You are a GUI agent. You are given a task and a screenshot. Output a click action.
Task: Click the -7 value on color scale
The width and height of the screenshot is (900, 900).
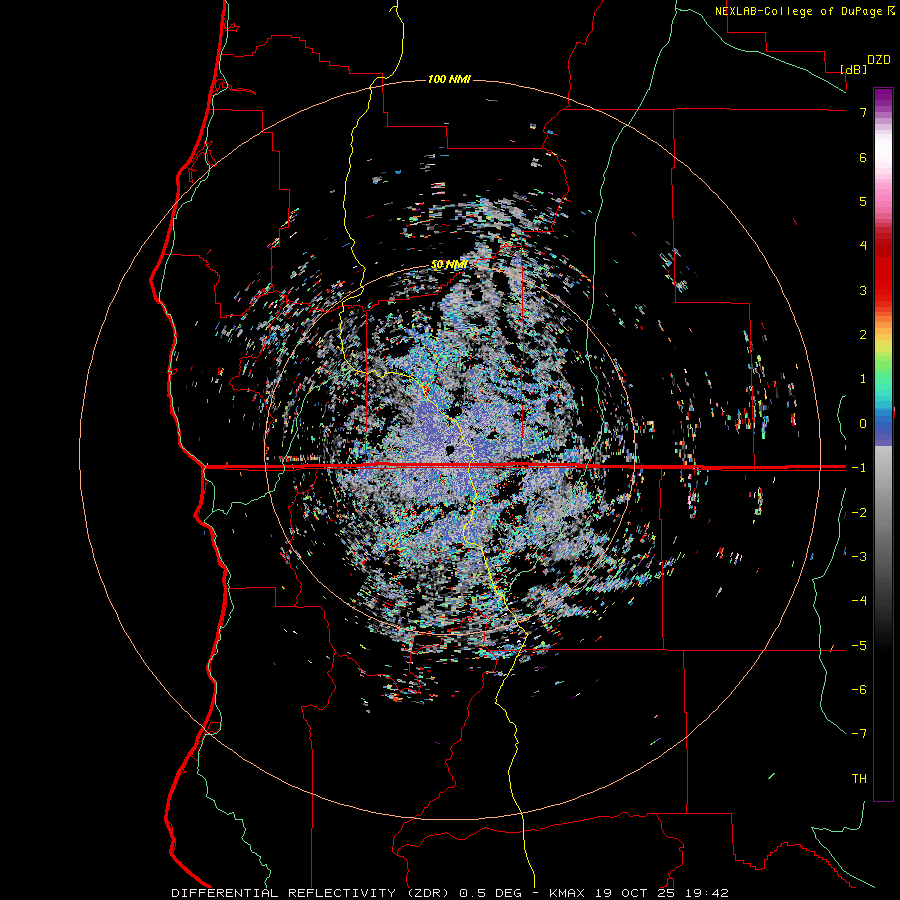click(x=859, y=734)
